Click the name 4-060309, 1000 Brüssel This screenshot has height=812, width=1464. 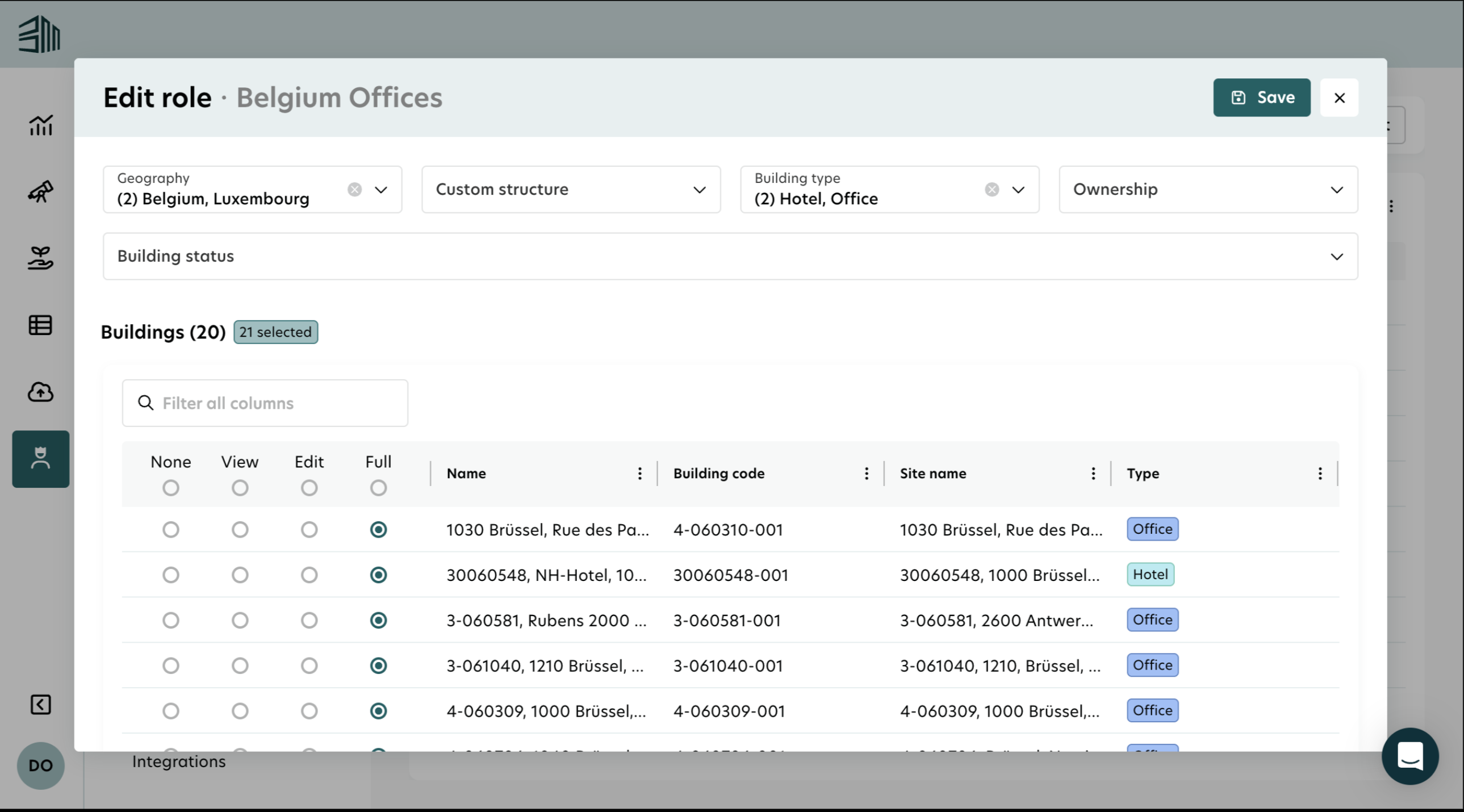click(x=546, y=711)
